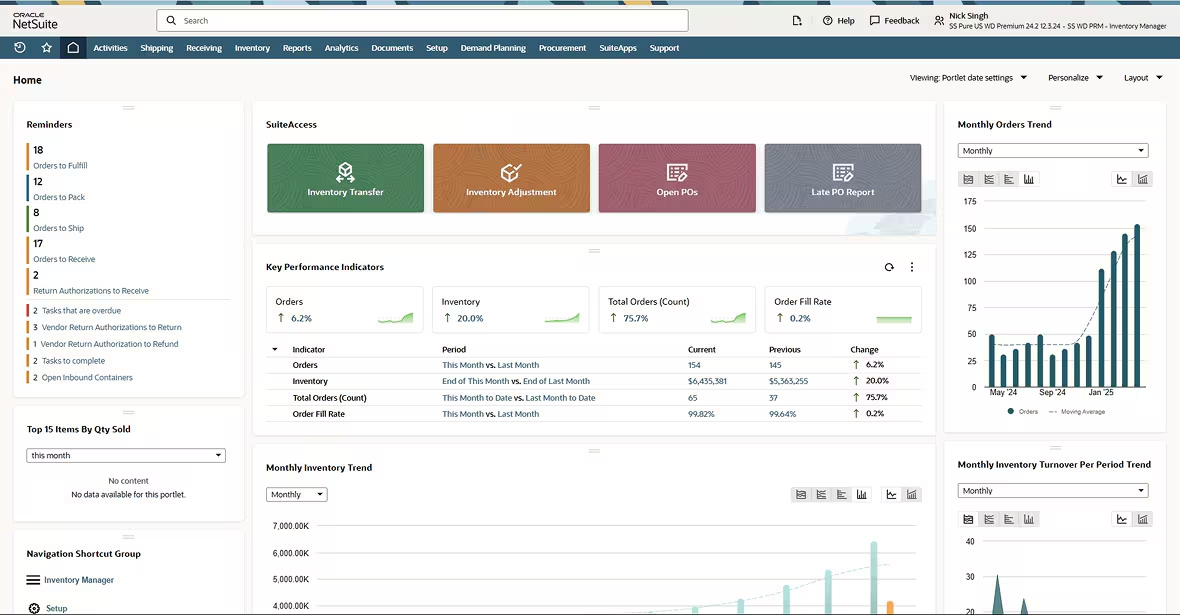Click the bar chart icon on Monthly Orders Trend
This screenshot has height=615, width=1180.
(x=1029, y=178)
